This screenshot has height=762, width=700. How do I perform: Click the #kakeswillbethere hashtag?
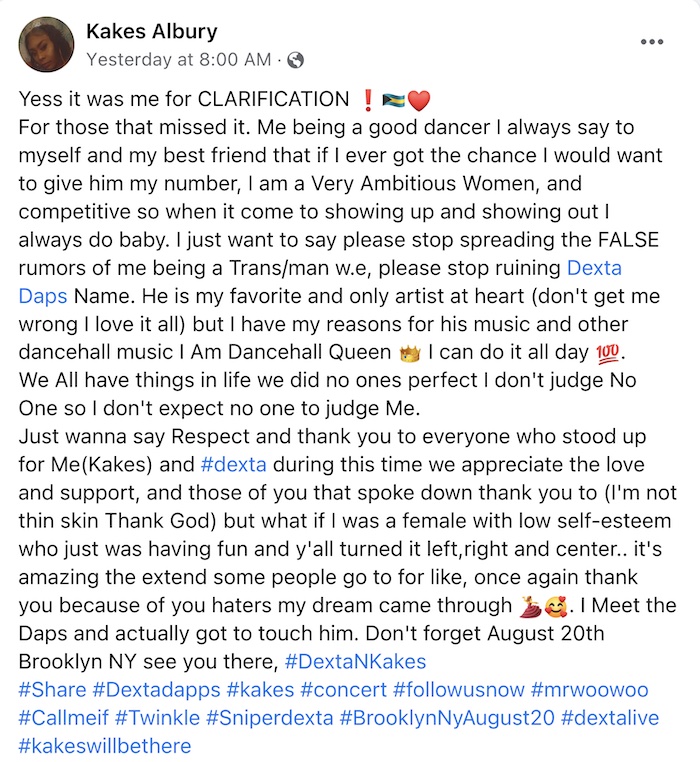tap(105, 746)
